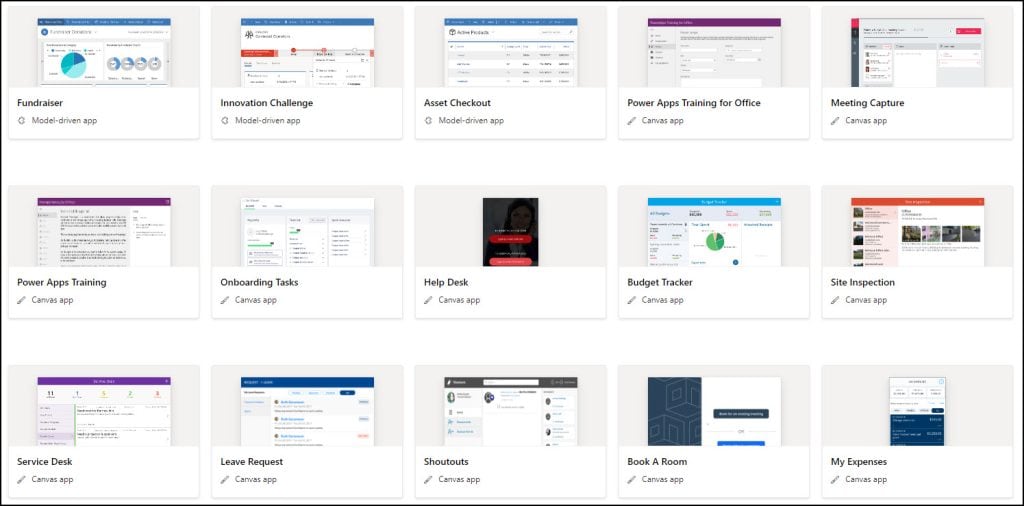Click the pencil icon under Onboarding Tasks
The width and height of the screenshot is (1024, 506).
(x=225, y=300)
